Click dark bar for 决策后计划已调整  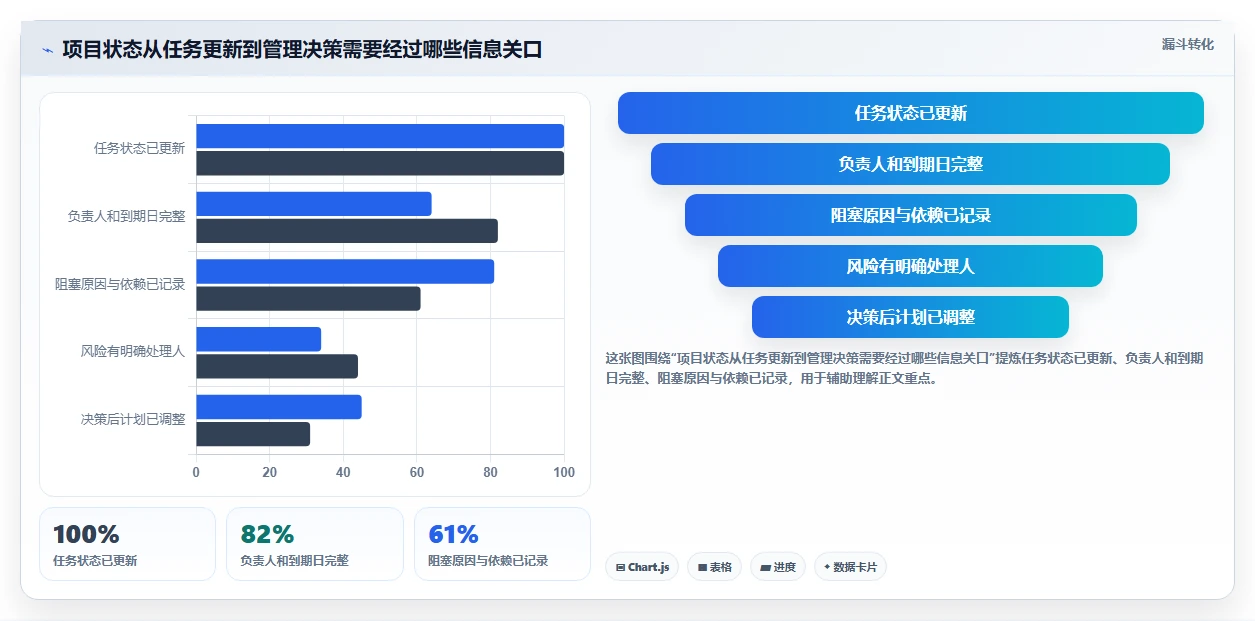[x=253, y=434]
